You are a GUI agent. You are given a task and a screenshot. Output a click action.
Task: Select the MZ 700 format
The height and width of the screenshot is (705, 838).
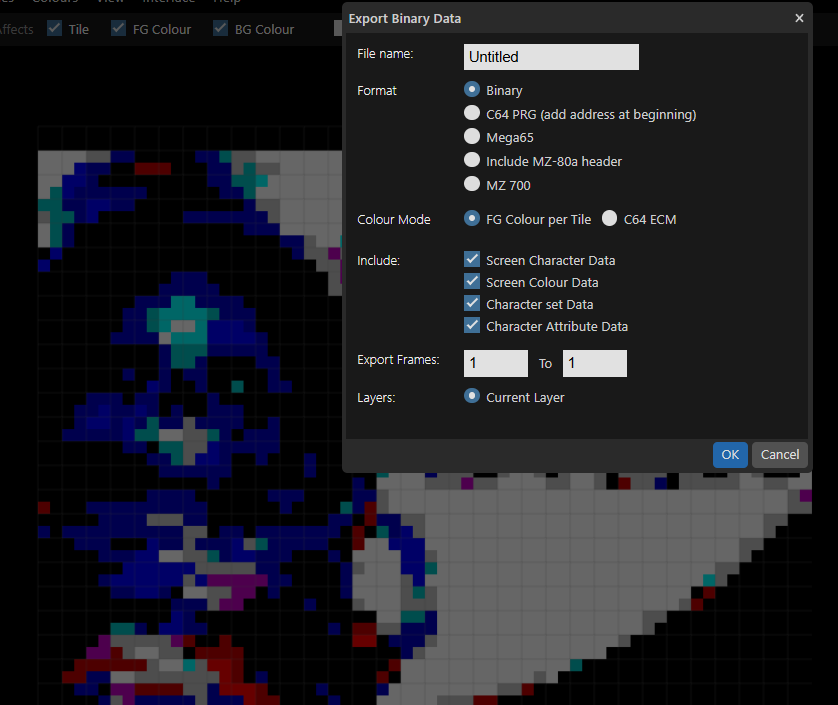tap(472, 184)
